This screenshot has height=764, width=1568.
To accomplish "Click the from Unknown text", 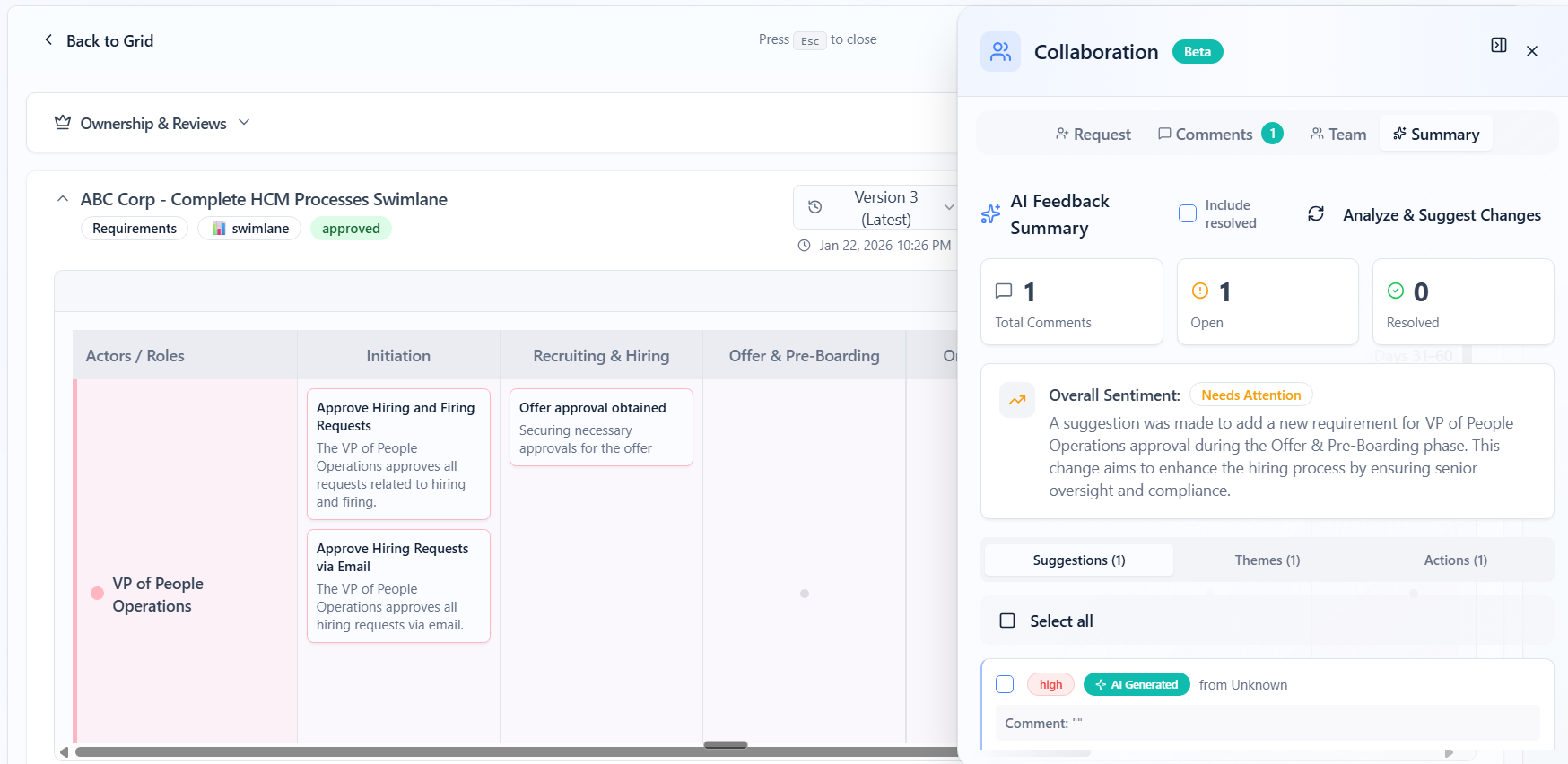I will point(1242,684).
